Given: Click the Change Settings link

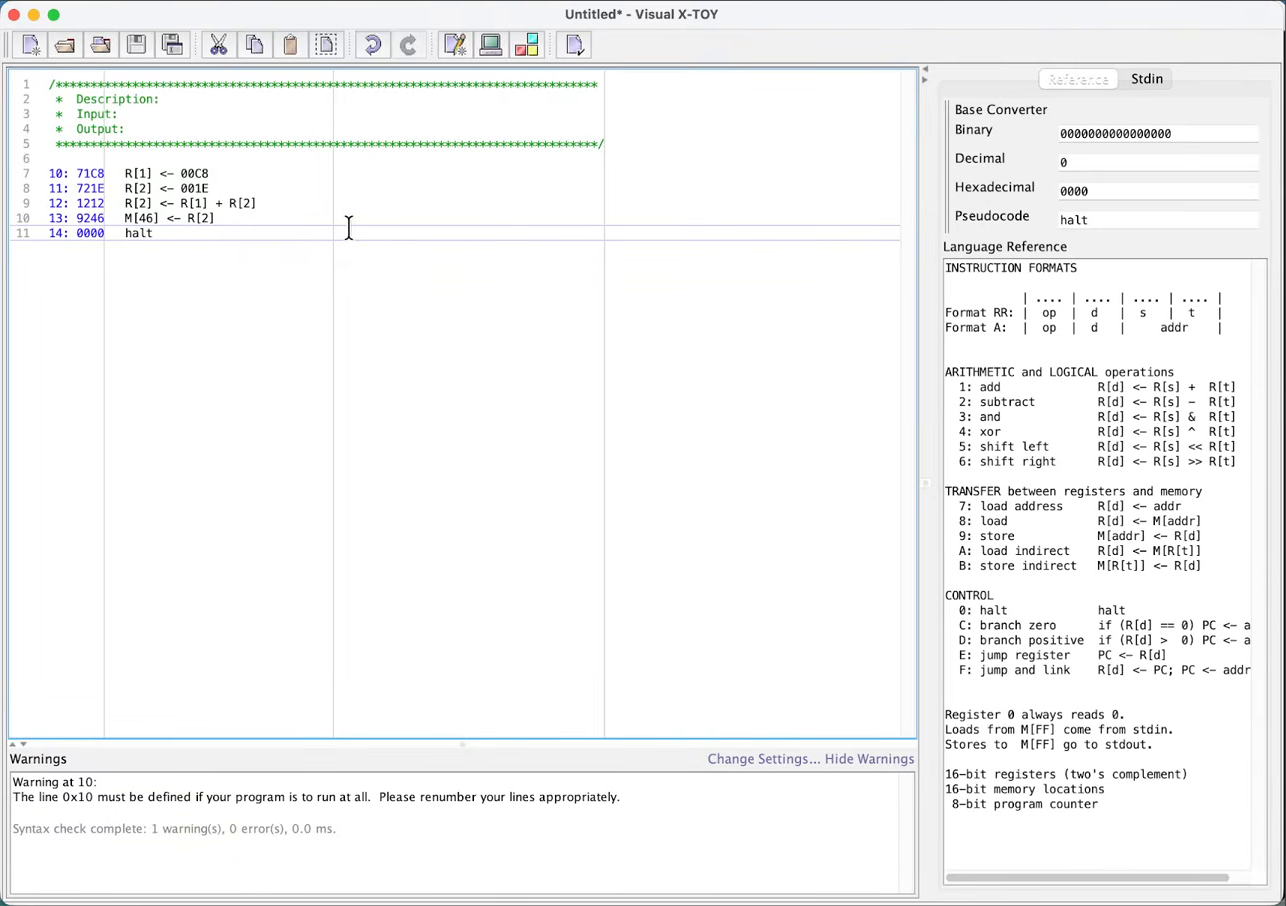Looking at the screenshot, I should pyautogui.click(x=764, y=759).
